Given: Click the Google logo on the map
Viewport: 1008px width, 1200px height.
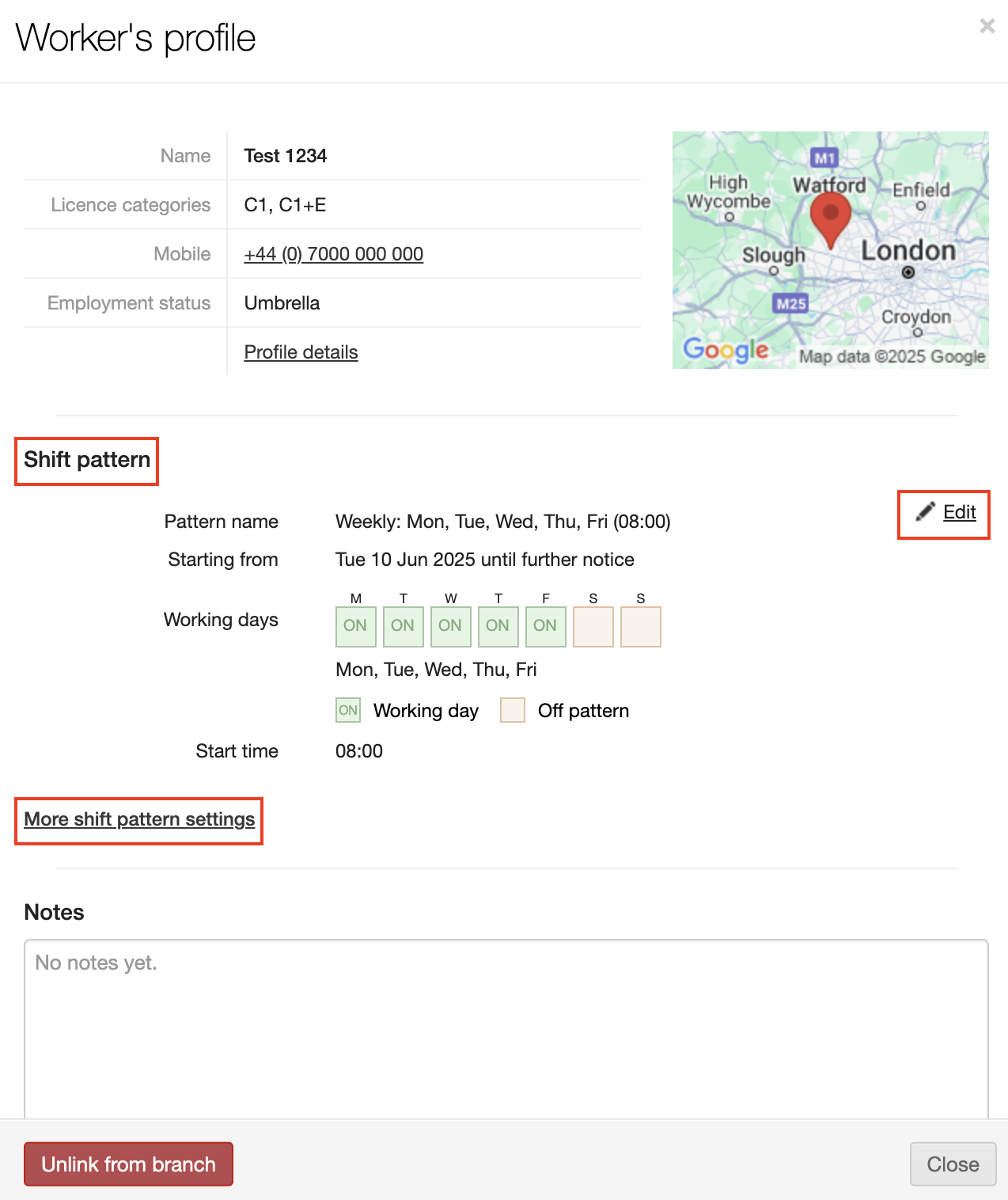Looking at the screenshot, I should pyautogui.click(x=726, y=349).
